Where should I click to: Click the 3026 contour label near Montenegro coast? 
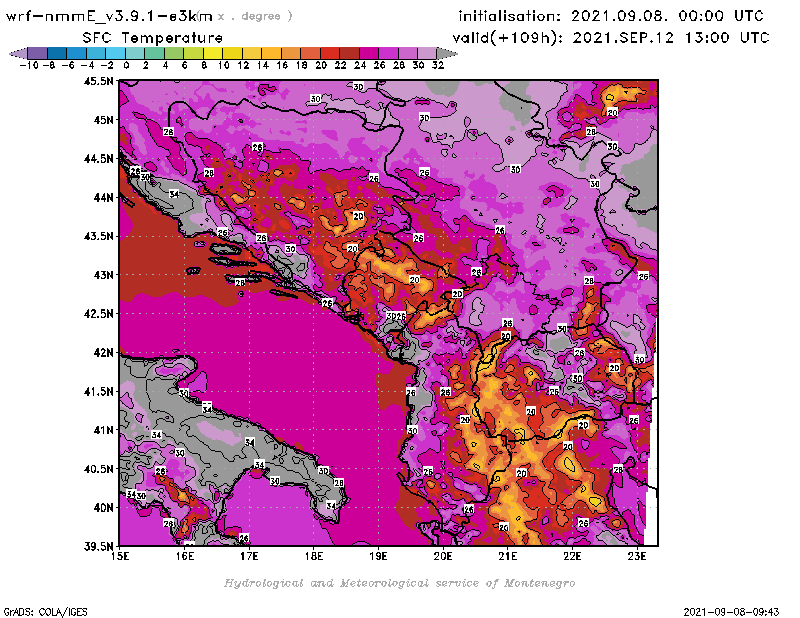[396, 316]
